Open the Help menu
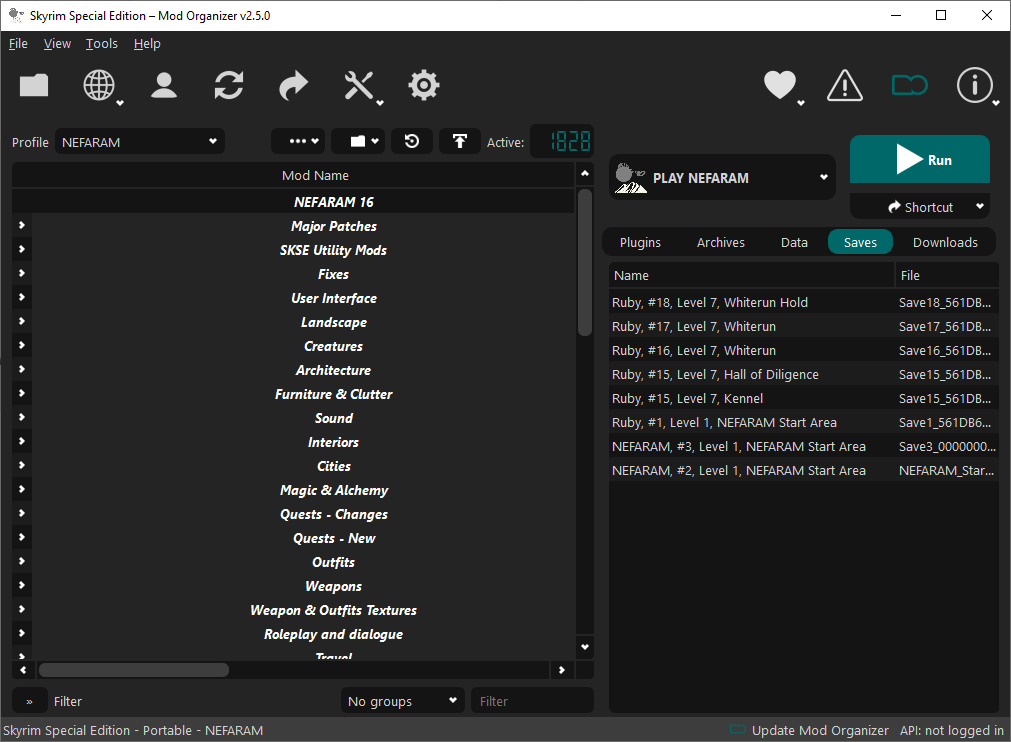Image resolution: width=1011 pixels, height=742 pixels. [x=147, y=43]
